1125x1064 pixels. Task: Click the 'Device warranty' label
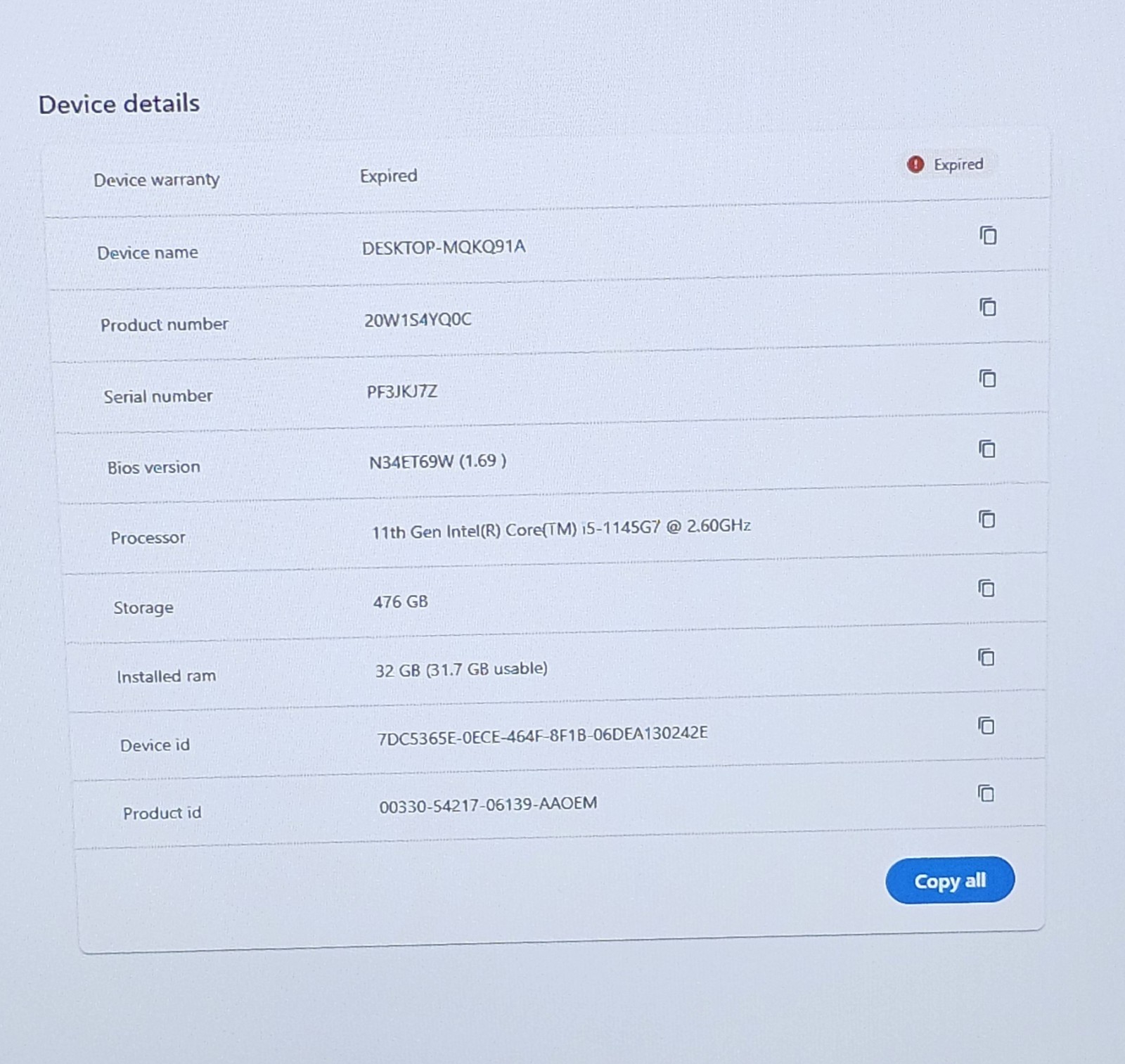pyautogui.click(x=156, y=180)
